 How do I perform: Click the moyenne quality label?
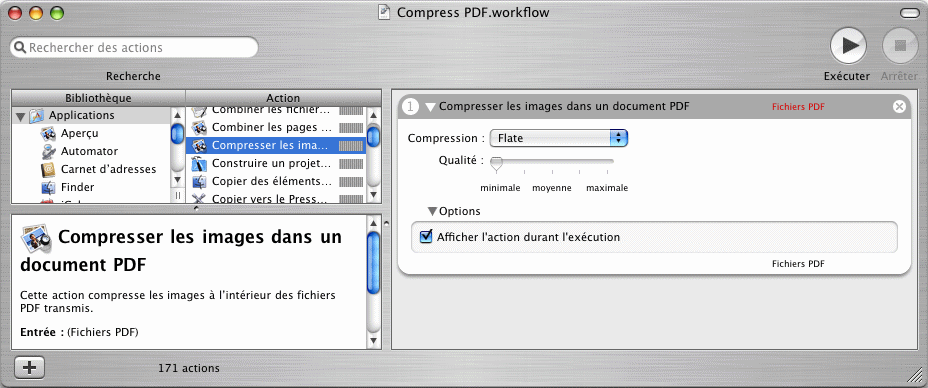[x=552, y=188]
